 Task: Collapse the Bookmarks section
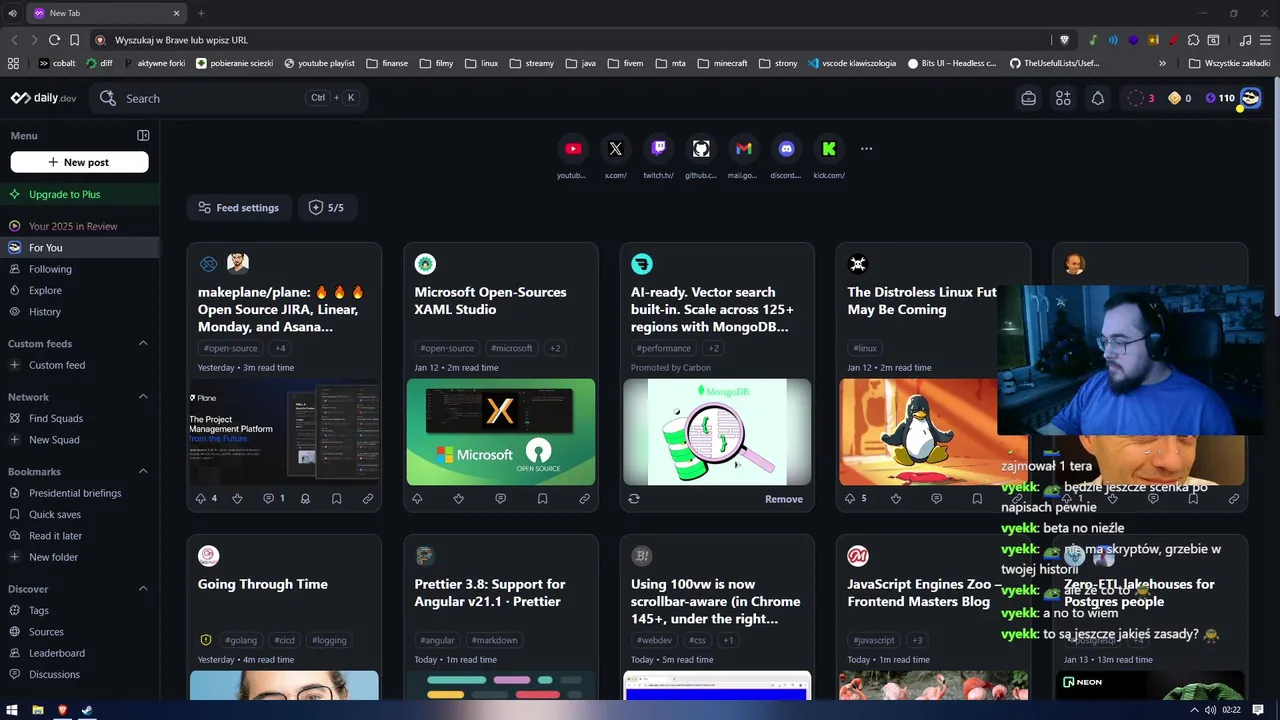pyautogui.click(x=143, y=471)
